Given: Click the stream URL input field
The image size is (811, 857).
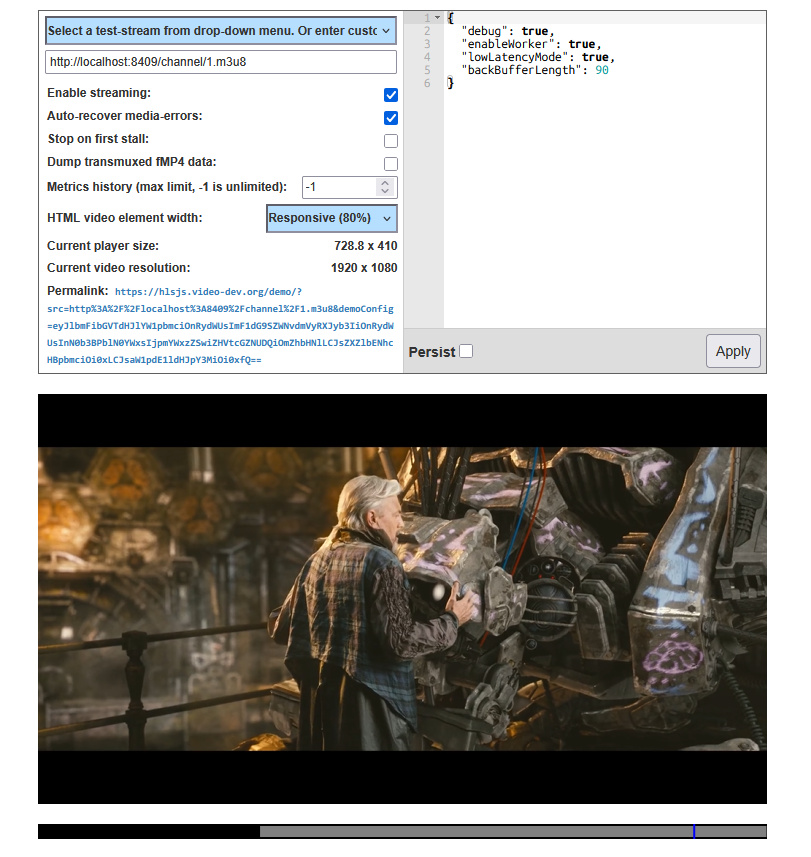Looking at the screenshot, I should (221, 62).
